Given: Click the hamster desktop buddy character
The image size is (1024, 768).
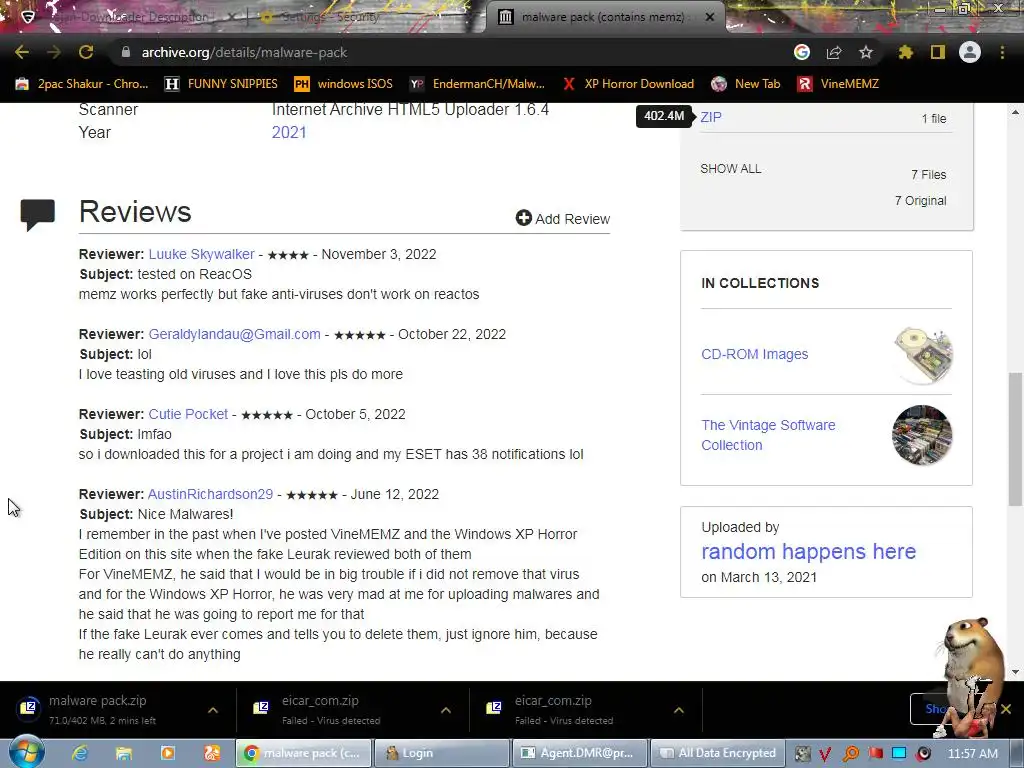Looking at the screenshot, I should 972,676.
